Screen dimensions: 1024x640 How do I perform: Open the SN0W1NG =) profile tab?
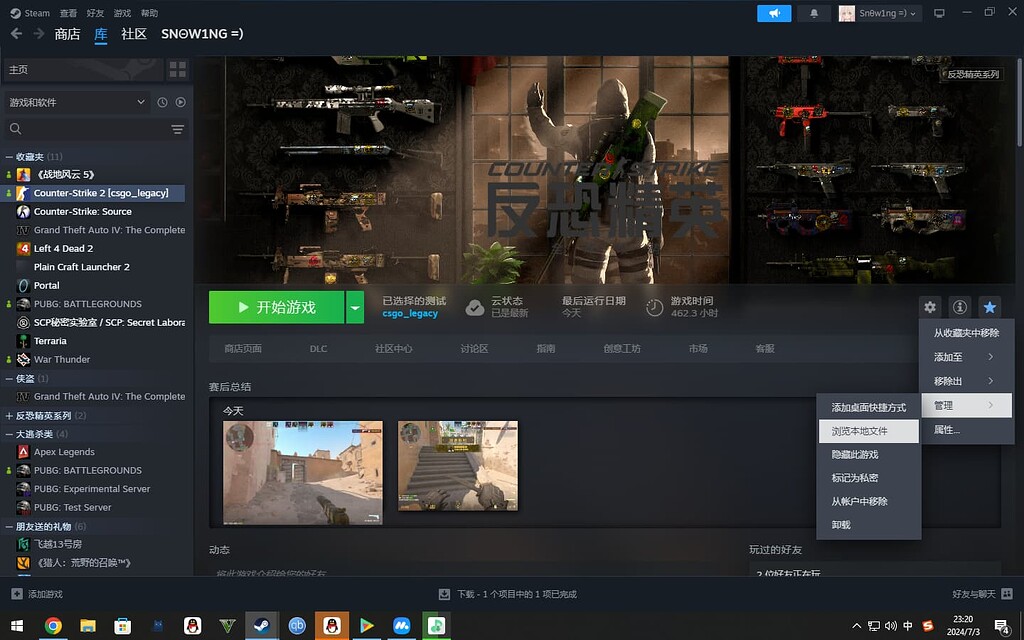[202, 34]
